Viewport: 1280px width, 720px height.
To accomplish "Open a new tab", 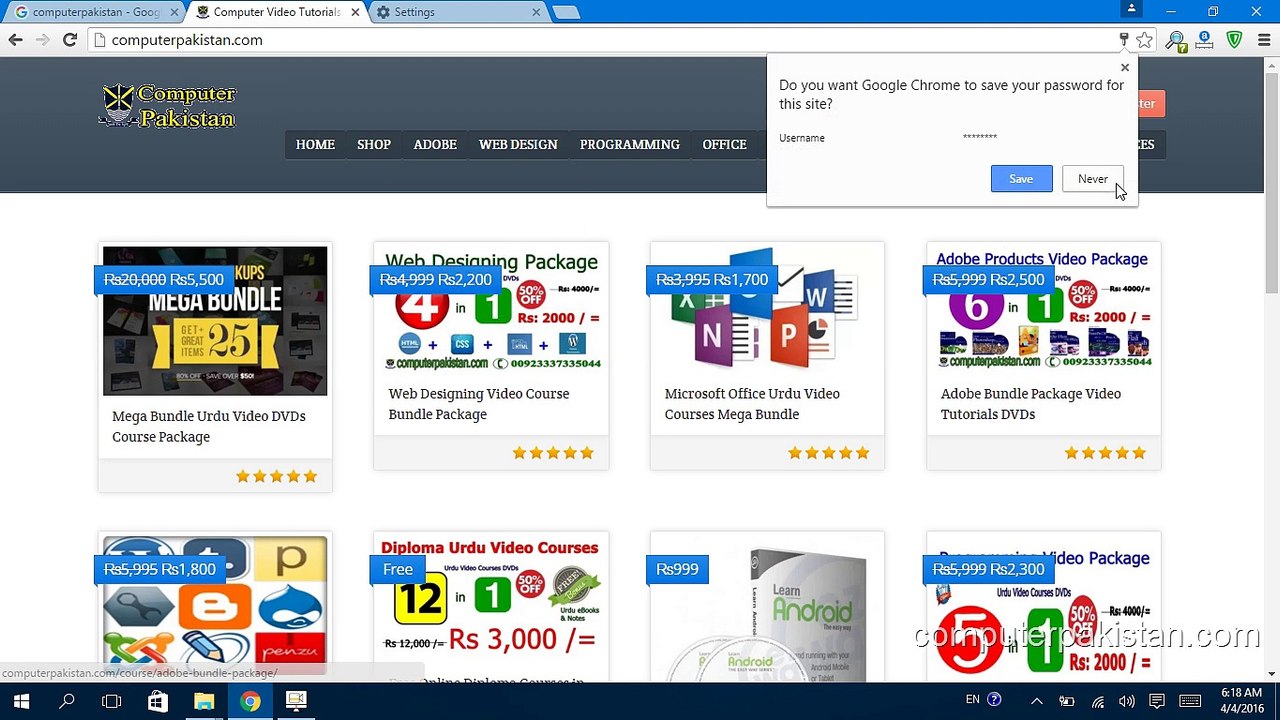I will click(x=566, y=12).
